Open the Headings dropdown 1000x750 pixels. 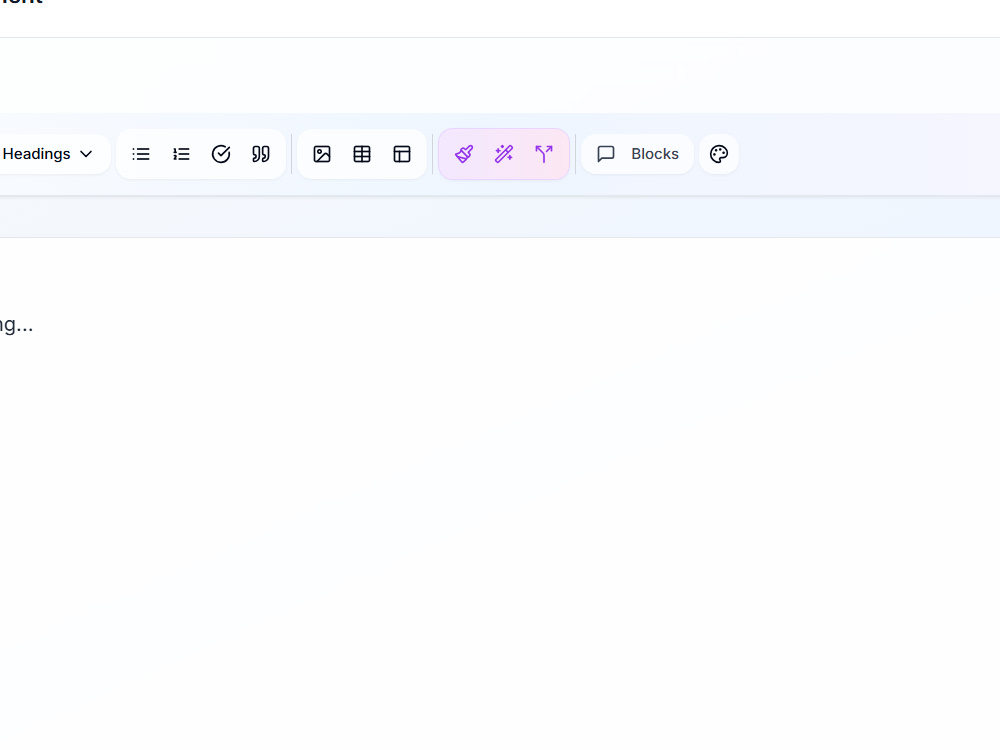pyautogui.click(x=48, y=154)
